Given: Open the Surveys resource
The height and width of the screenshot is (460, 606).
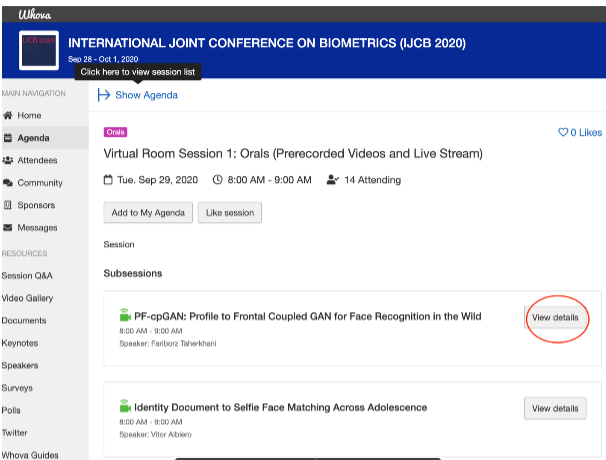Looking at the screenshot, I should coord(17,388).
